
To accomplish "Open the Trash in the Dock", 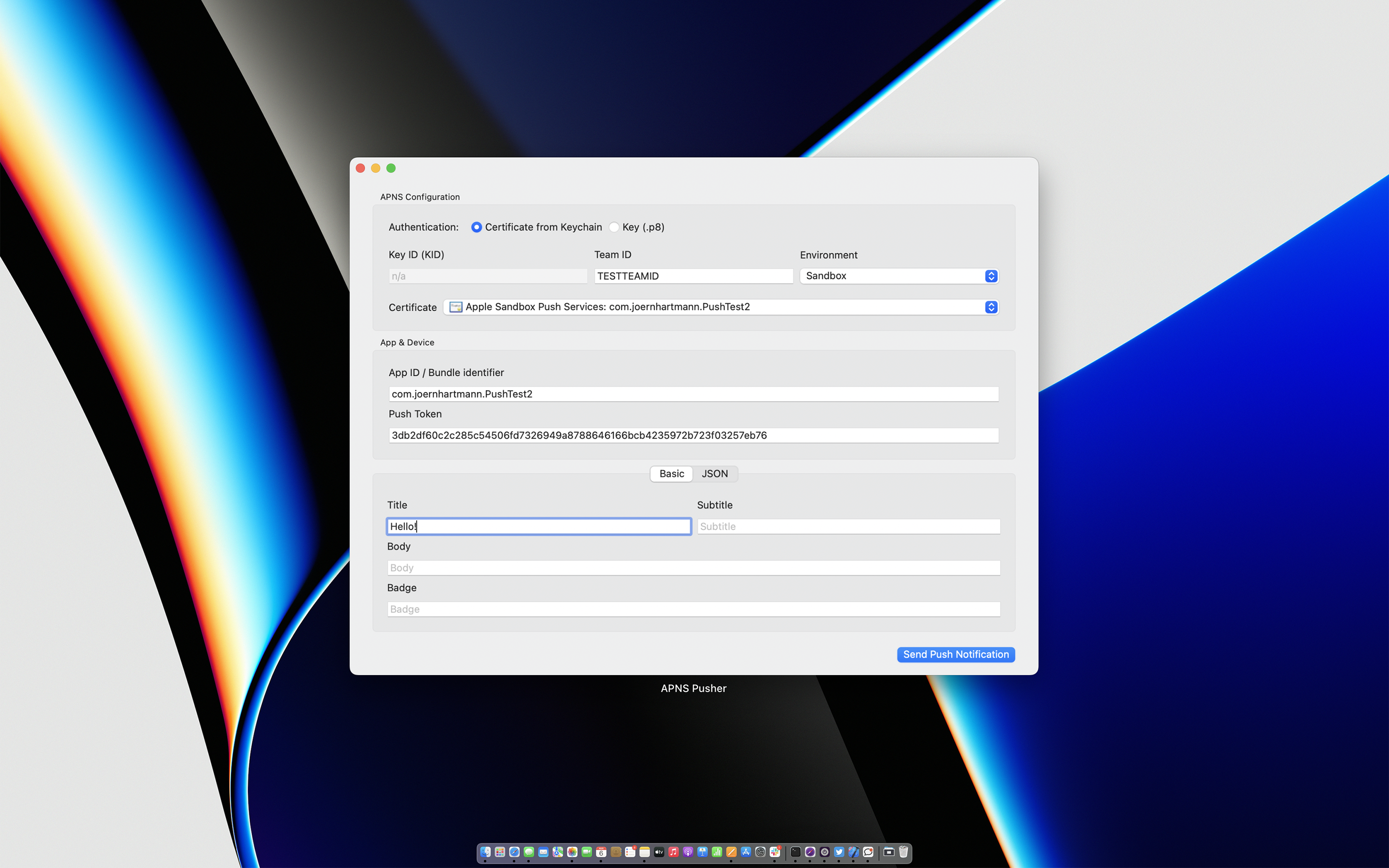I will (903, 852).
